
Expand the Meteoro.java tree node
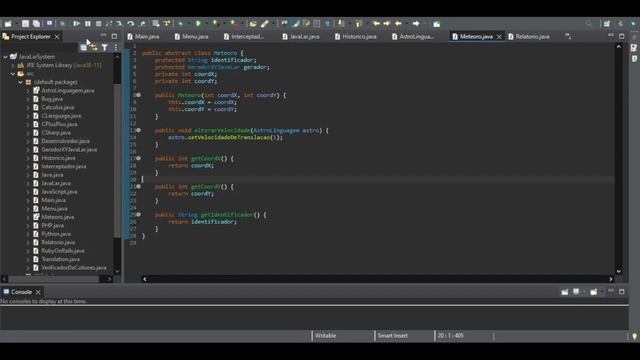pos(28,217)
